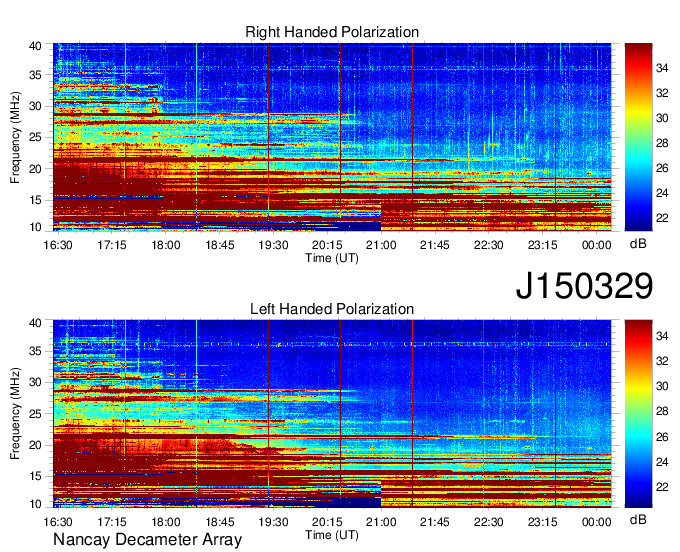Click the 34 dB value on Right Handed colorbar
Screen dimensions: 680x552
tap(662, 68)
